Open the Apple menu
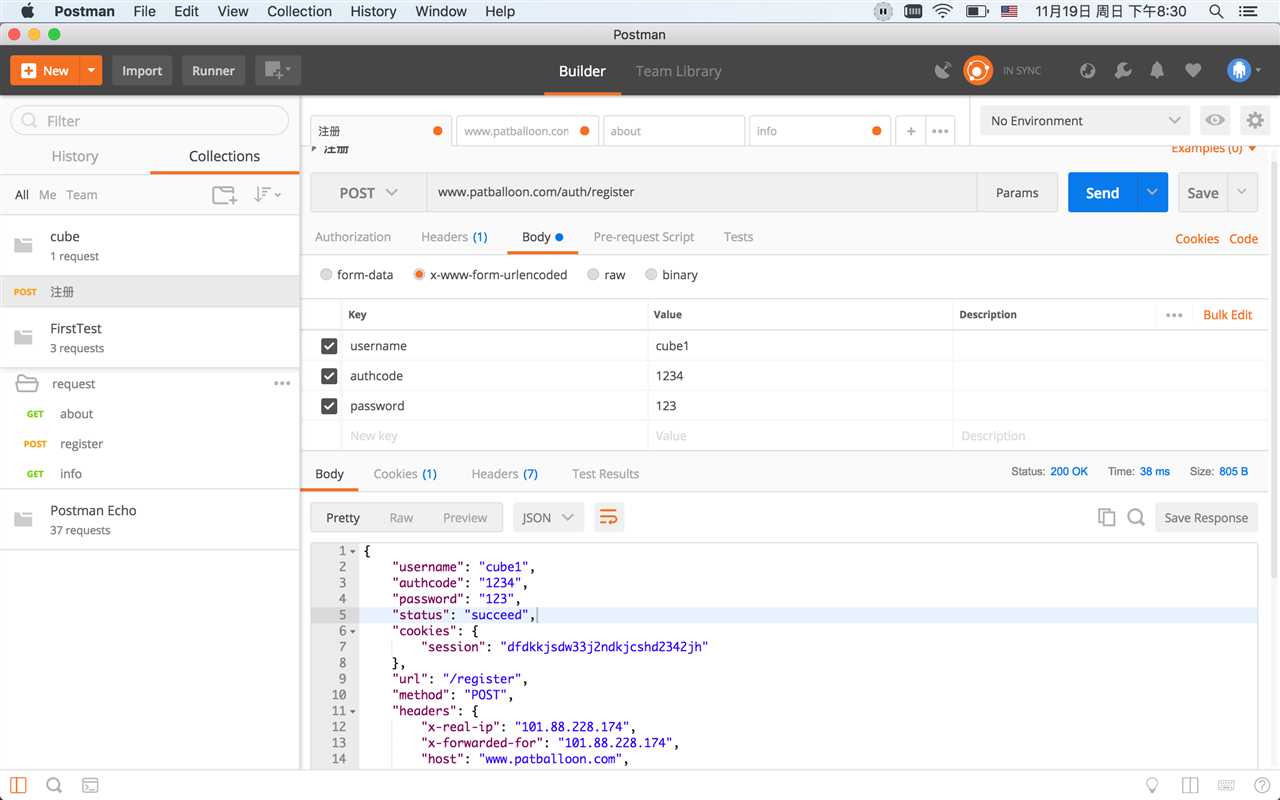The width and height of the screenshot is (1280, 800). click(27, 11)
